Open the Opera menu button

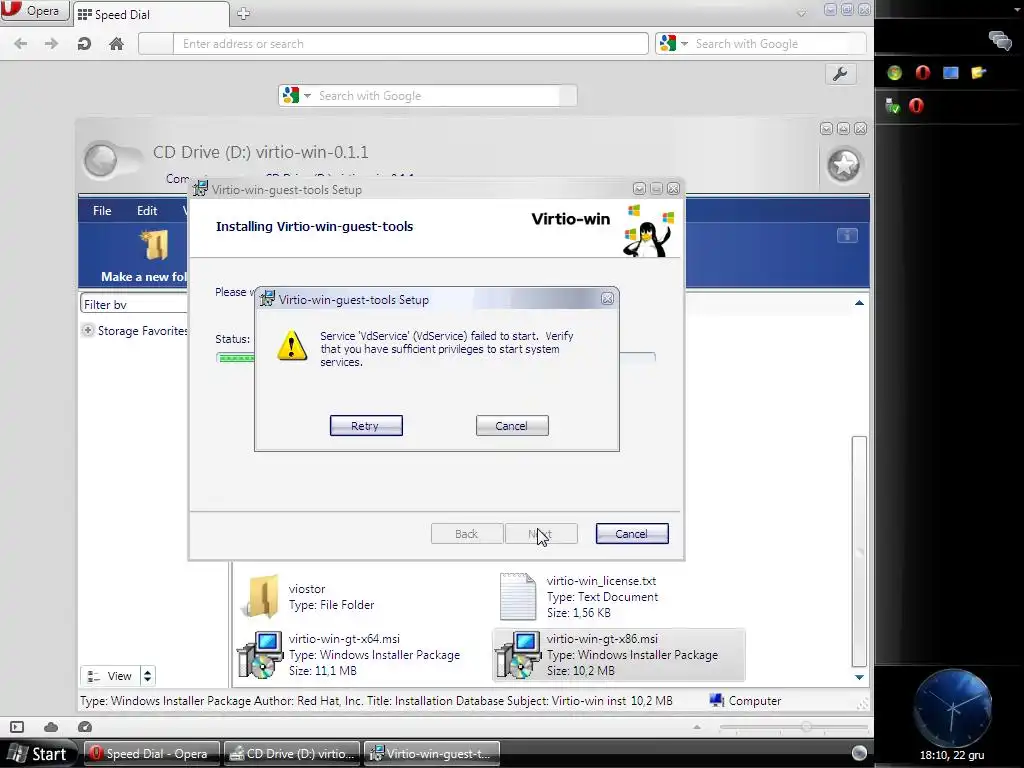[x=34, y=10]
